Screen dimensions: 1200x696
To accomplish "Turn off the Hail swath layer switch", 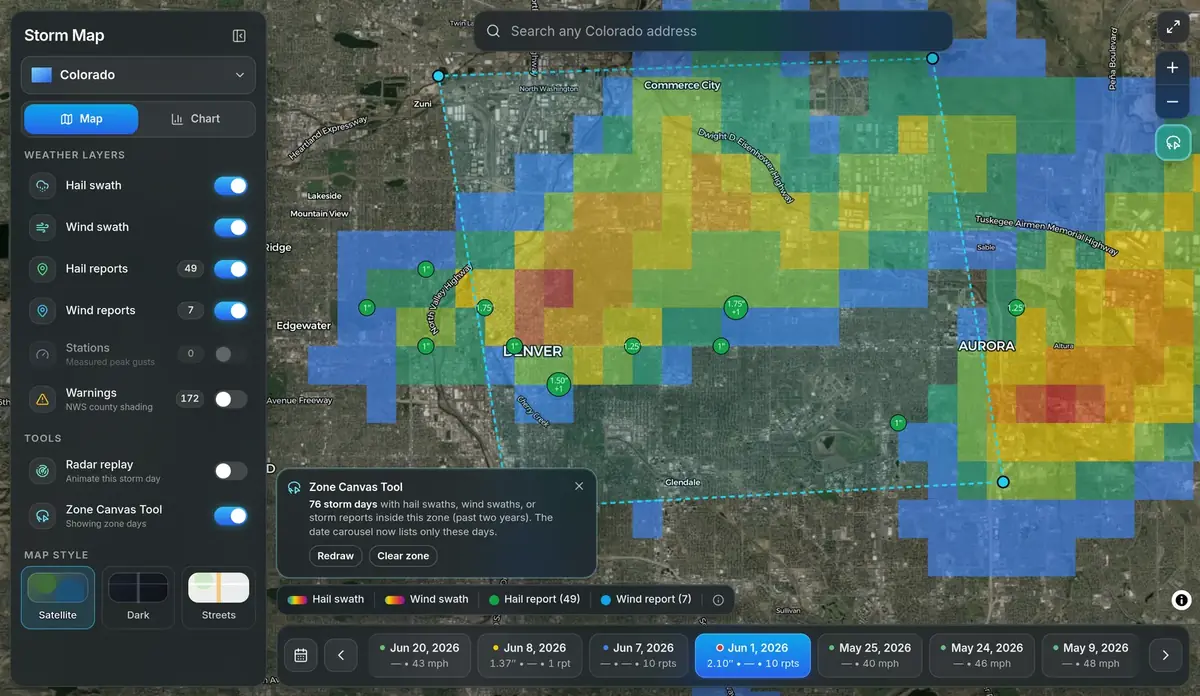I will click(x=230, y=185).
